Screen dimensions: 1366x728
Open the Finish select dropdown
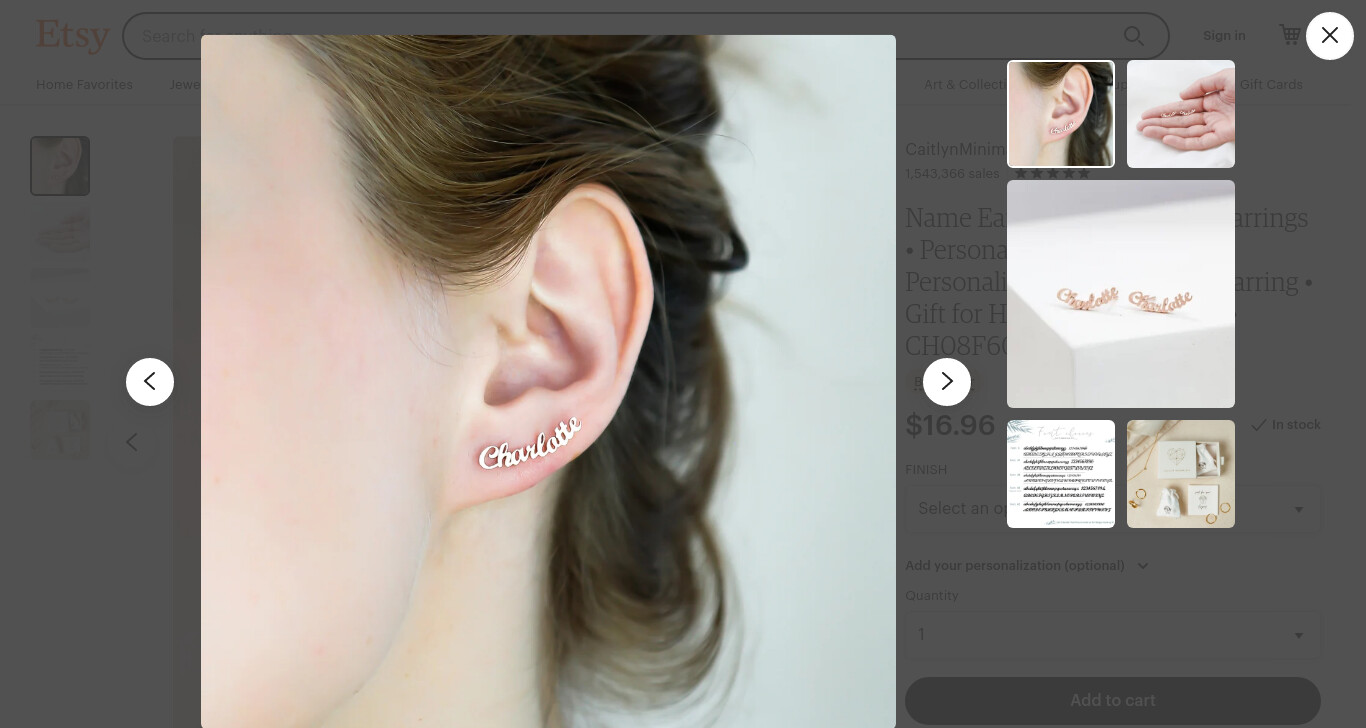1113,508
